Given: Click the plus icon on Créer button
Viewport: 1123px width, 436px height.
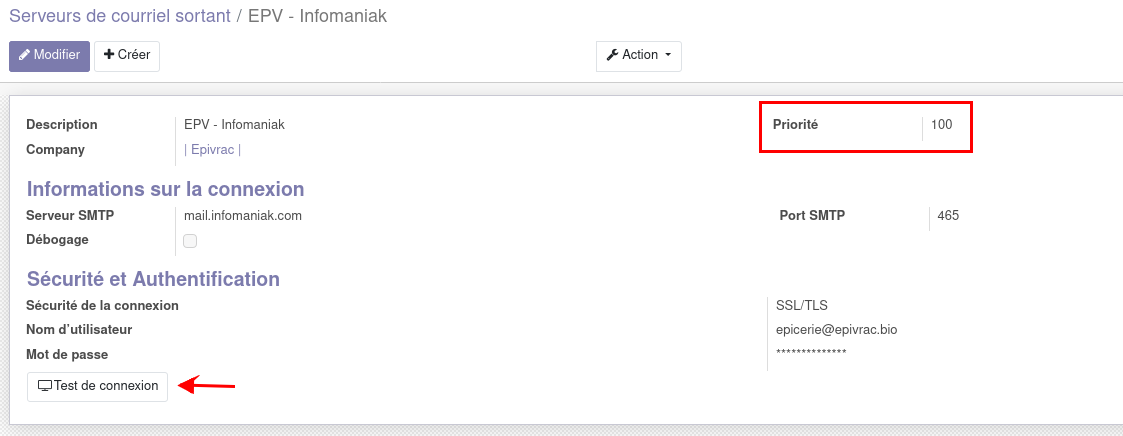Looking at the screenshot, I should (109, 55).
